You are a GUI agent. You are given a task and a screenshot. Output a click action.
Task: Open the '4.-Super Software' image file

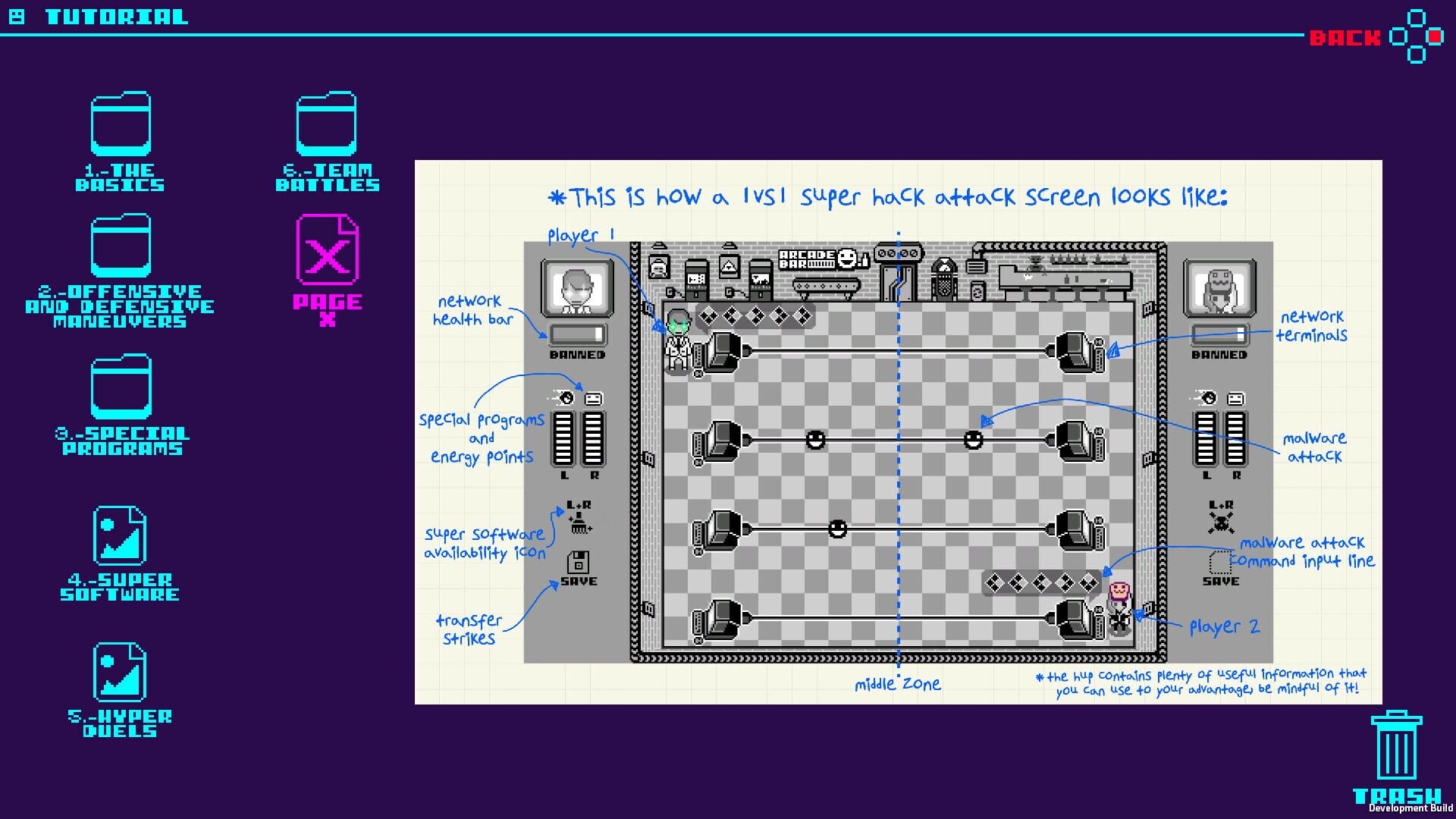coord(120,535)
